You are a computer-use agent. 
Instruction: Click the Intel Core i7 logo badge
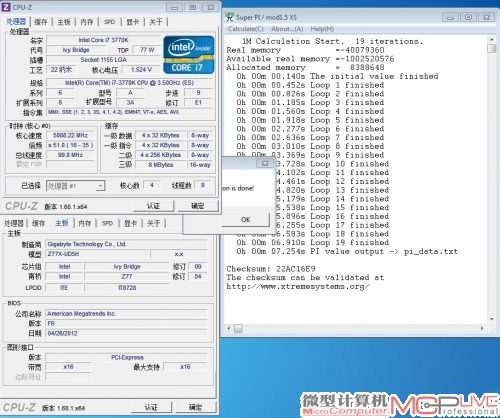click(x=189, y=55)
